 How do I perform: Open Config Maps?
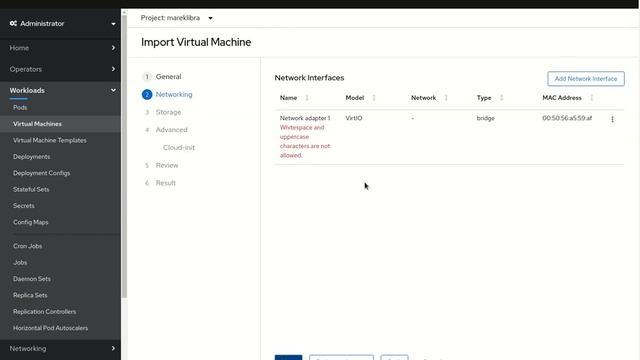(31, 222)
